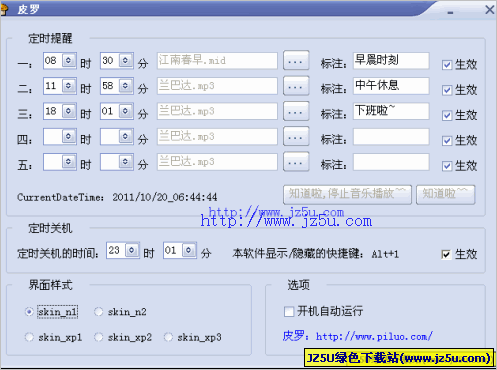Click the Alt+1 hotkey text

385,254
